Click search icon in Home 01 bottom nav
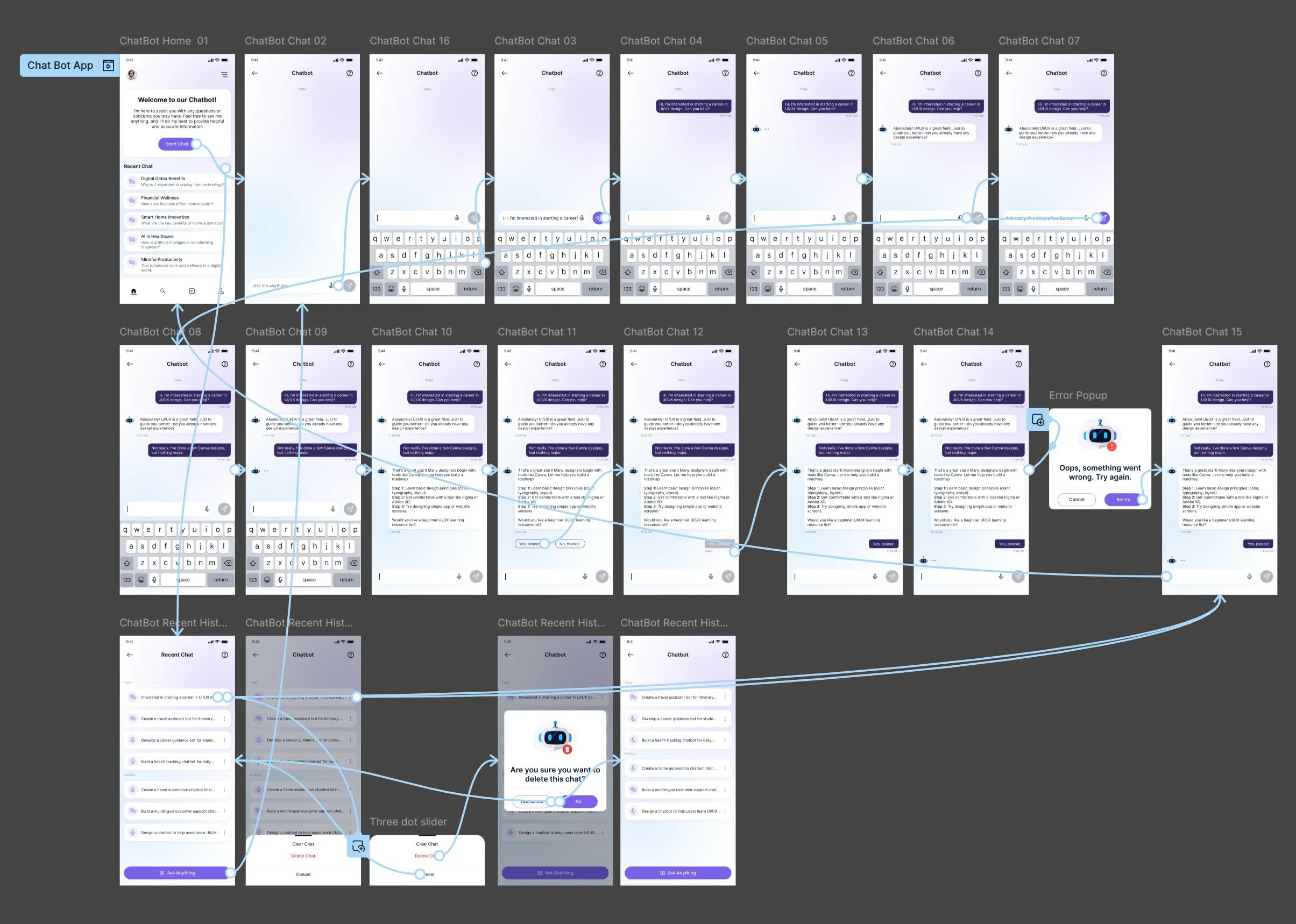This screenshot has height=924, width=1296. pos(163,291)
